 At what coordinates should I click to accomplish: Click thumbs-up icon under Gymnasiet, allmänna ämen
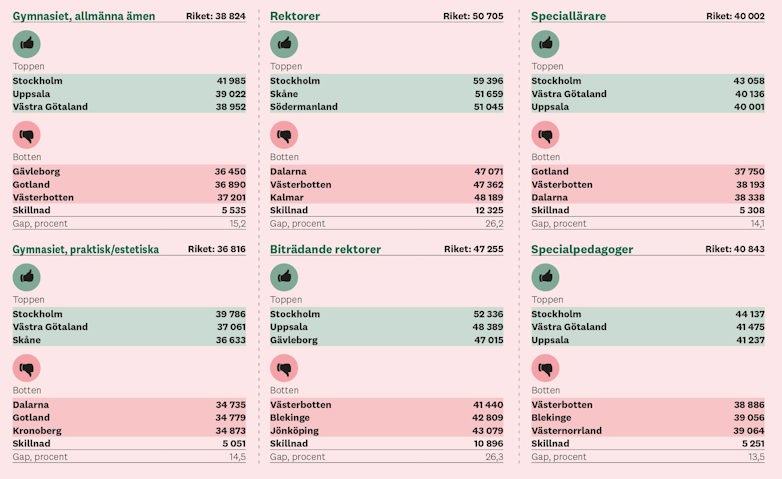tap(26, 45)
